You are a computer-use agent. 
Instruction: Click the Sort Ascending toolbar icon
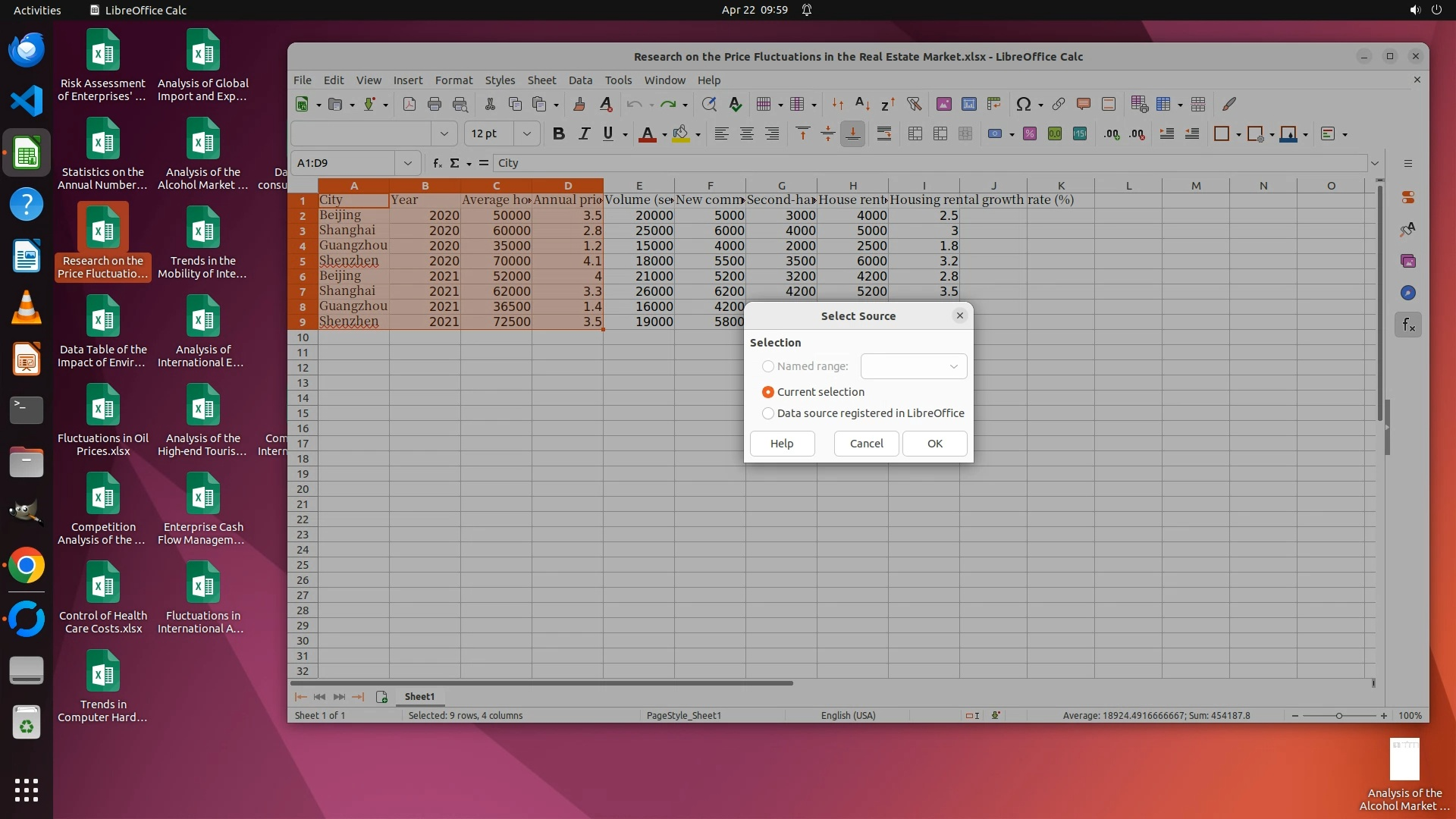tap(862, 104)
